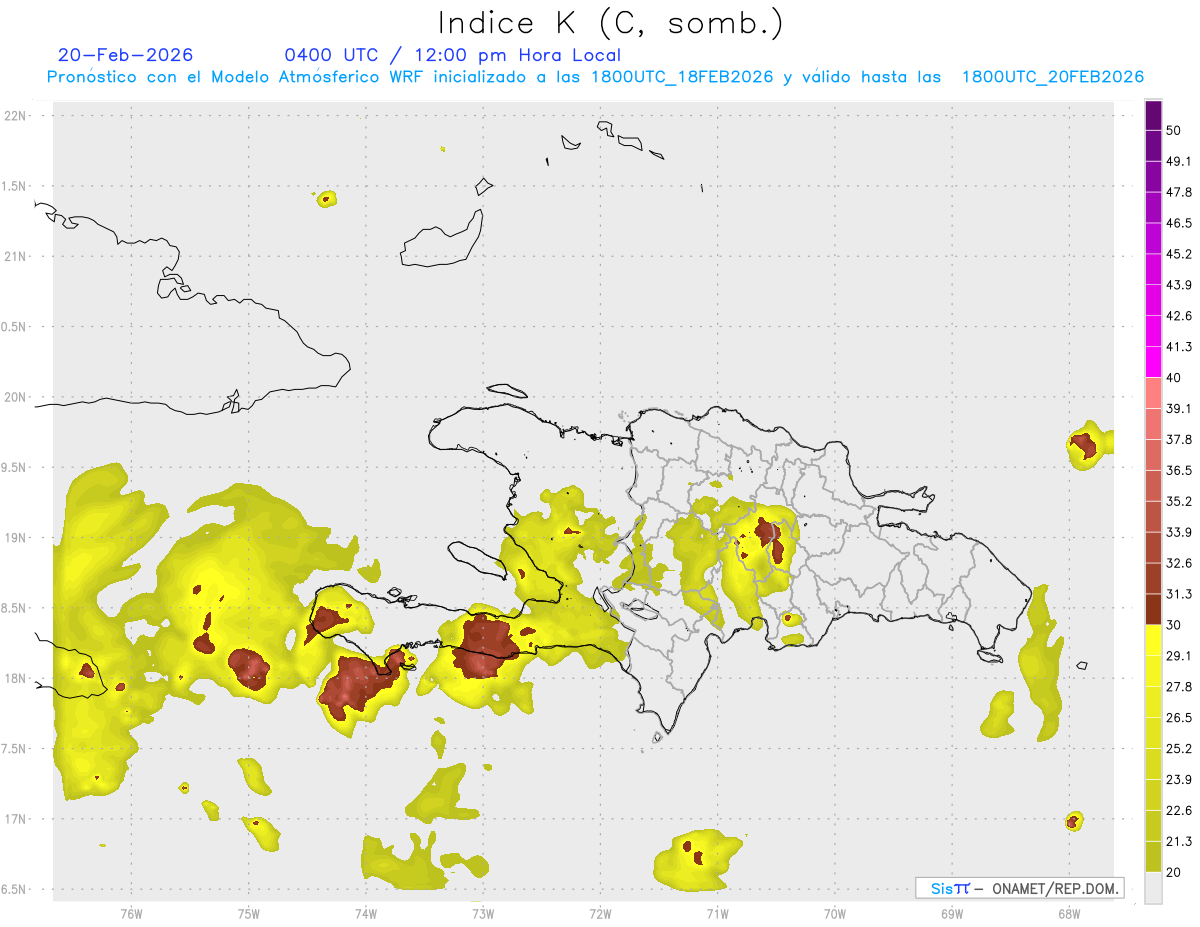
Task: Click the latitude label "6.5N"
Action: [x=14, y=889]
